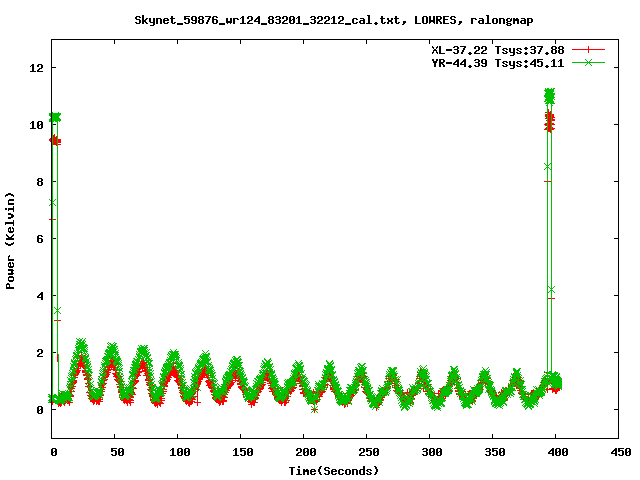The width and height of the screenshot is (640, 480).
Task: Click x-axis tick label 150
Action: pos(243,452)
